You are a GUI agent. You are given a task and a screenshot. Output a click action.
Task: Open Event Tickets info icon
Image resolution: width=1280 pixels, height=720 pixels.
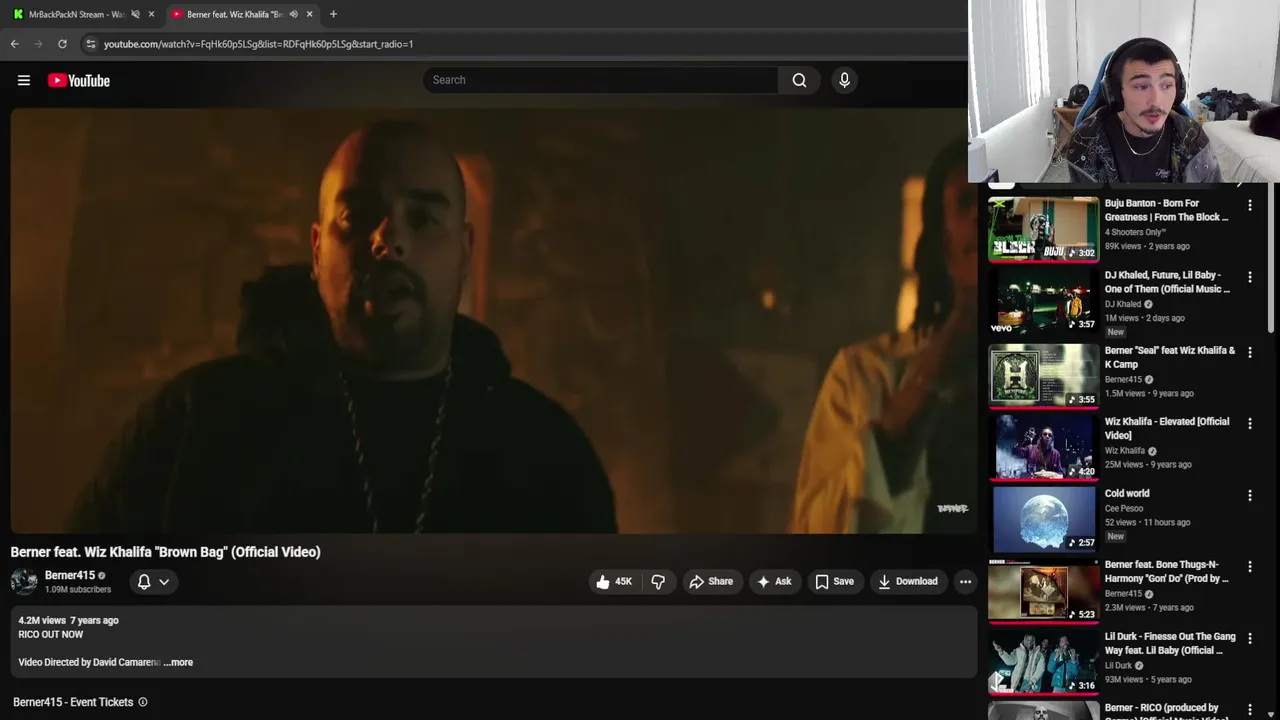pyautogui.click(x=142, y=702)
